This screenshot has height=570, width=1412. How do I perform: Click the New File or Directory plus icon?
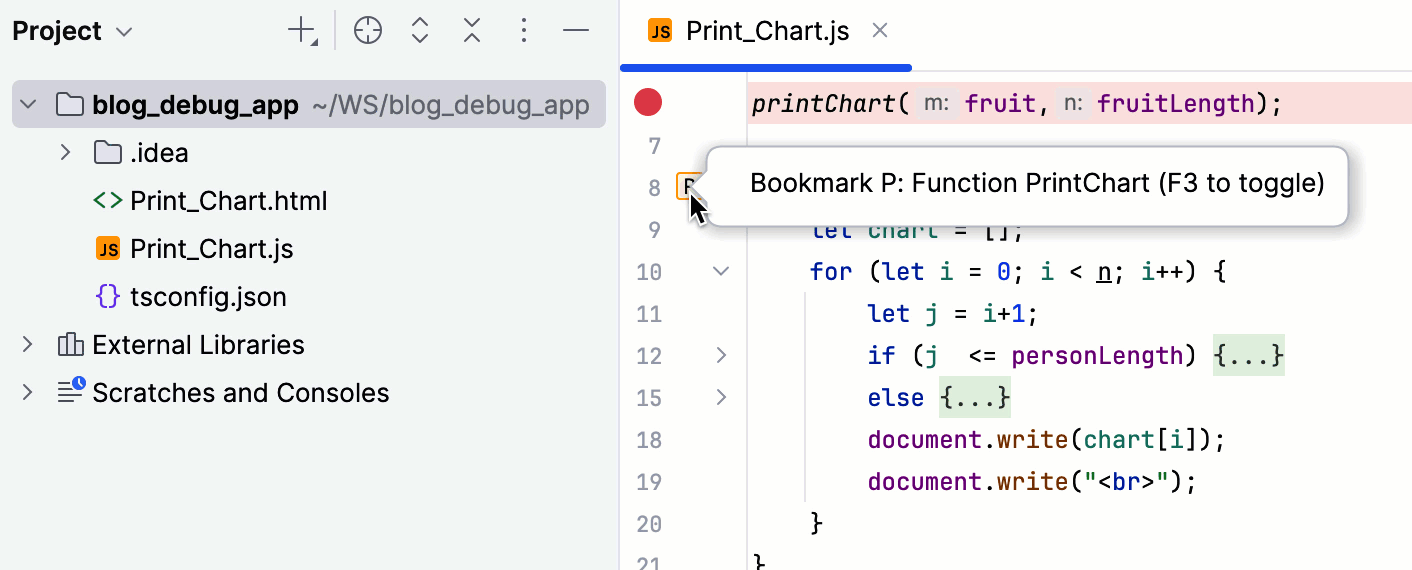click(301, 31)
